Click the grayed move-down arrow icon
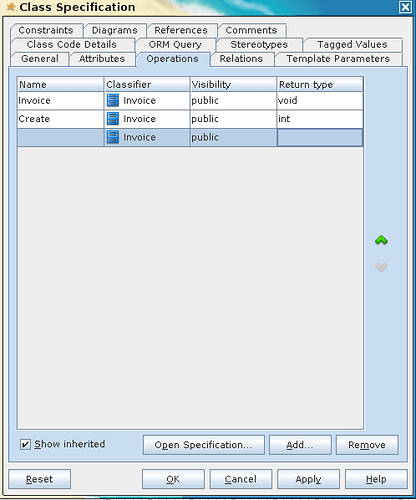The width and height of the screenshot is (416, 500). coord(381,267)
